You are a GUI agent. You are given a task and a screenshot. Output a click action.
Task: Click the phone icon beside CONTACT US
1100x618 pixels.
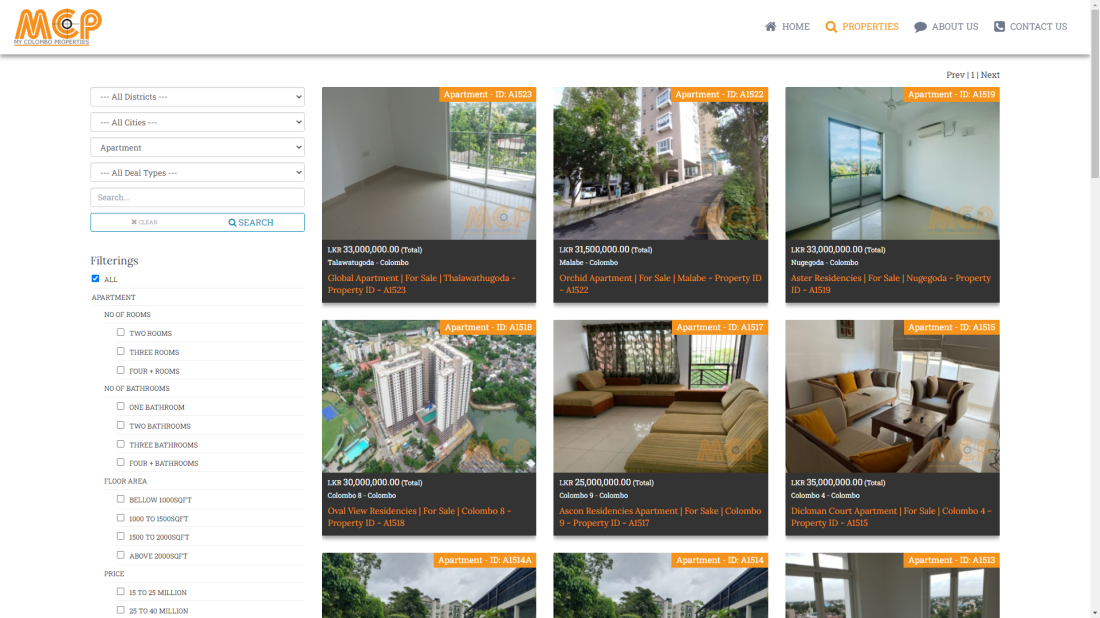(1000, 27)
